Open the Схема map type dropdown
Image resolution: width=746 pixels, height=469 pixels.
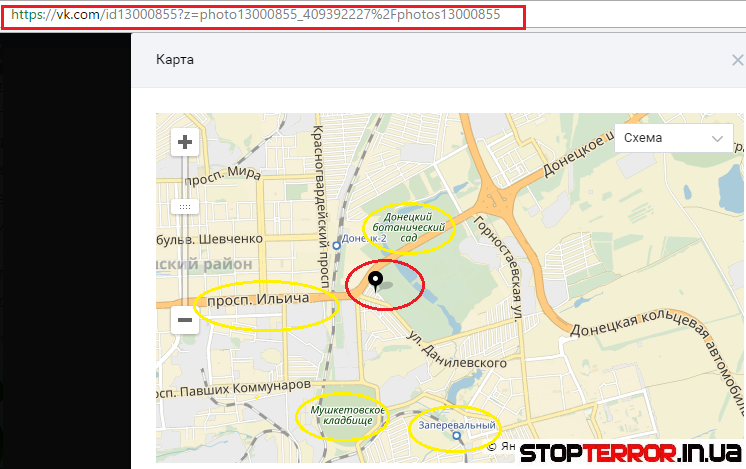(x=669, y=138)
